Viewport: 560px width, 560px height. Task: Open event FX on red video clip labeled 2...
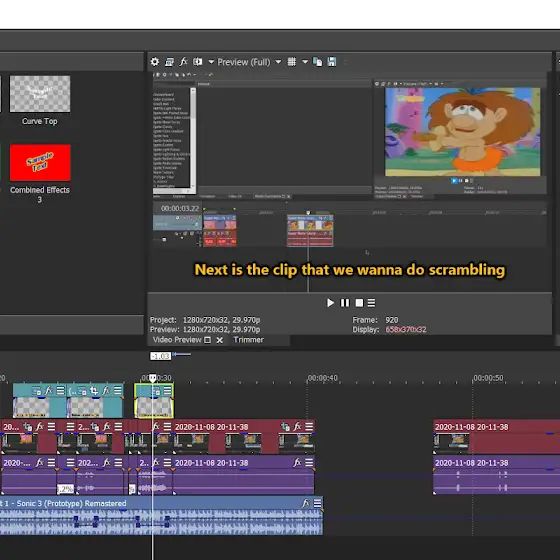click(x=106, y=426)
